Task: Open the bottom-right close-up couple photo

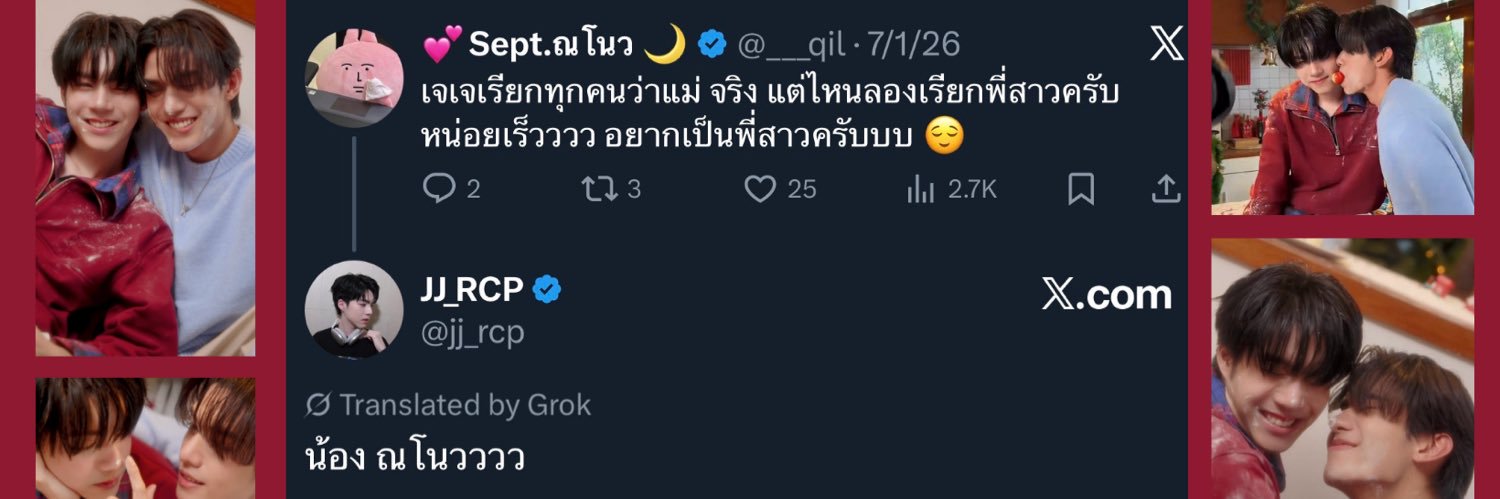Action: pos(1342,368)
